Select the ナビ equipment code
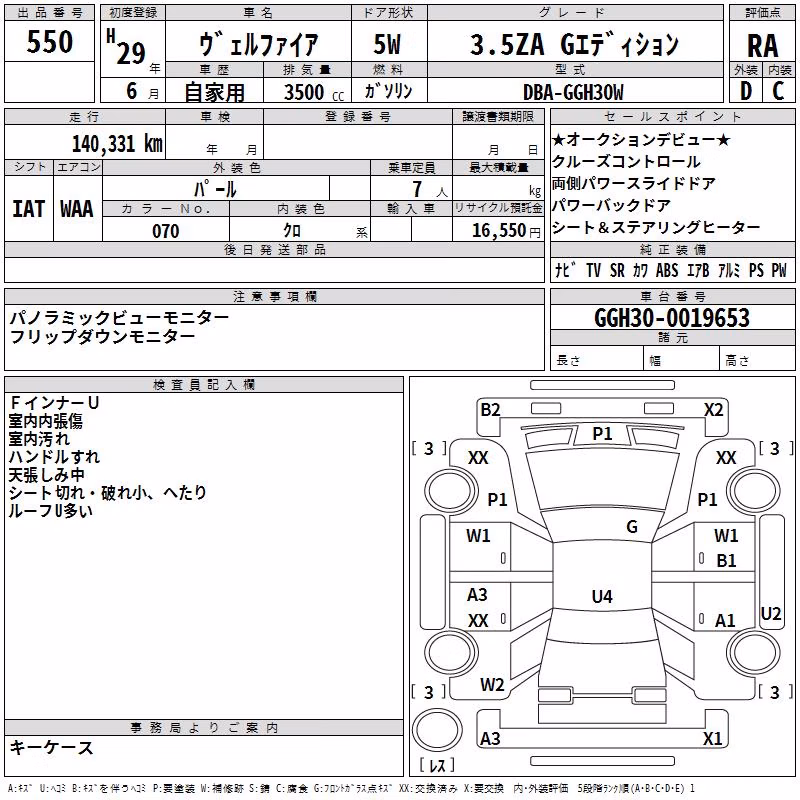Image resolution: width=800 pixels, height=800 pixels. click(565, 270)
